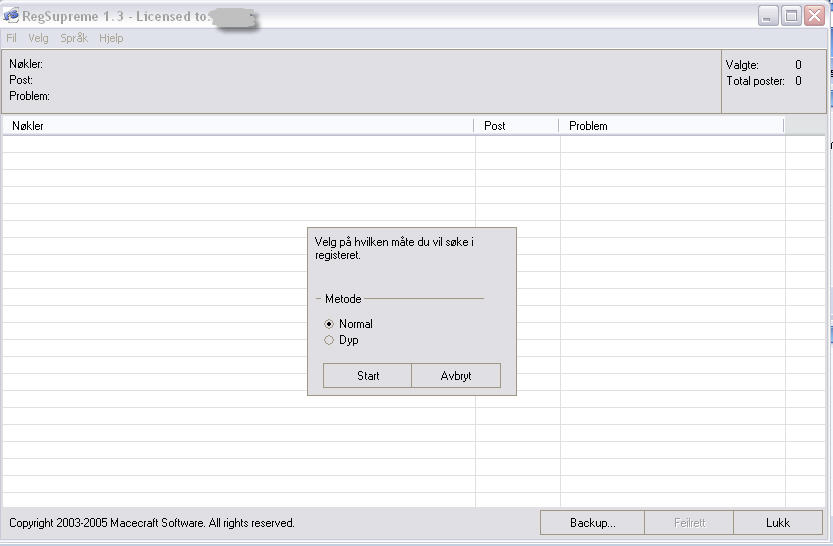Image resolution: width=833 pixels, height=546 pixels.
Task: Open the Backup... dialog
Action: 592,523
